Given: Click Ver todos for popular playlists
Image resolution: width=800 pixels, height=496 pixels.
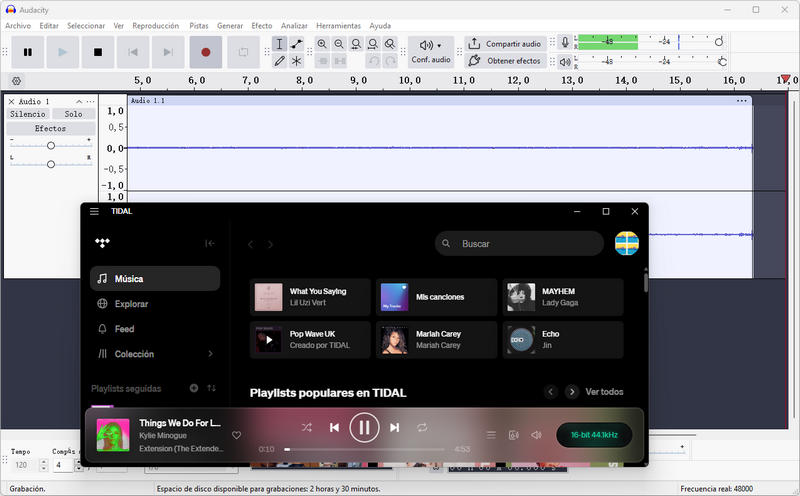Looking at the screenshot, I should pos(604,392).
